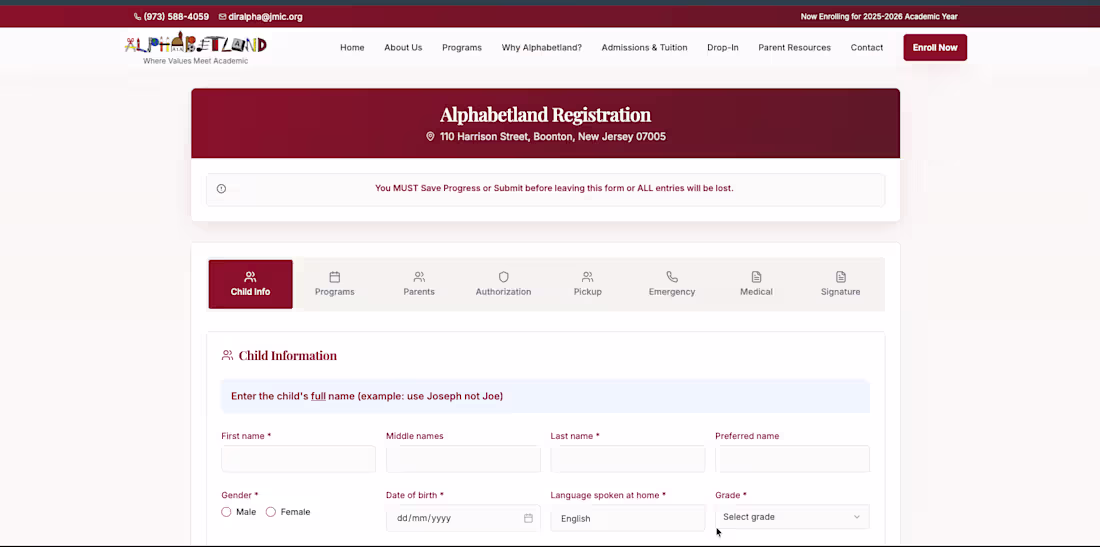The height and width of the screenshot is (547, 1100).
Task: Switch to the Parents tab
Action: (x=419, y=284)
